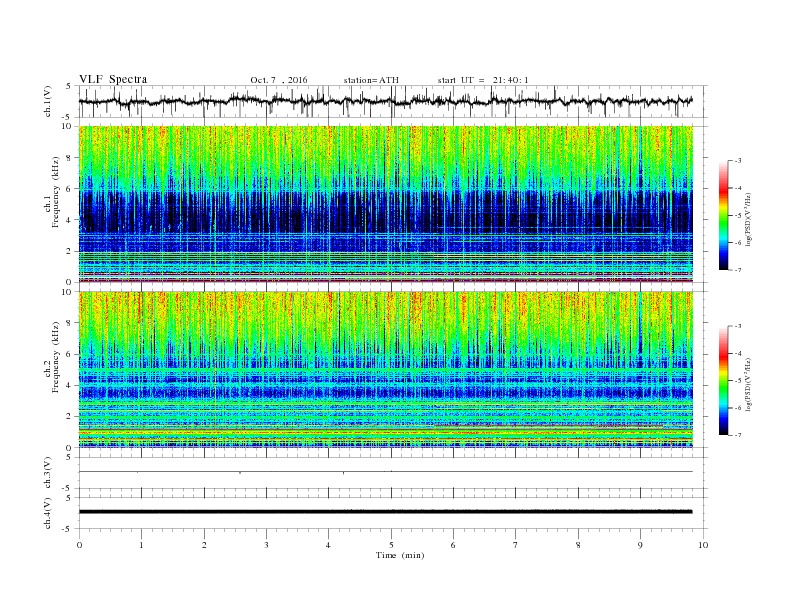The height and width of the screenshot is (612, 792).
Task: Click the ch.1 color bar "log(PSD)(V²/Hz)" label
Action: click(x=749, y=219)
